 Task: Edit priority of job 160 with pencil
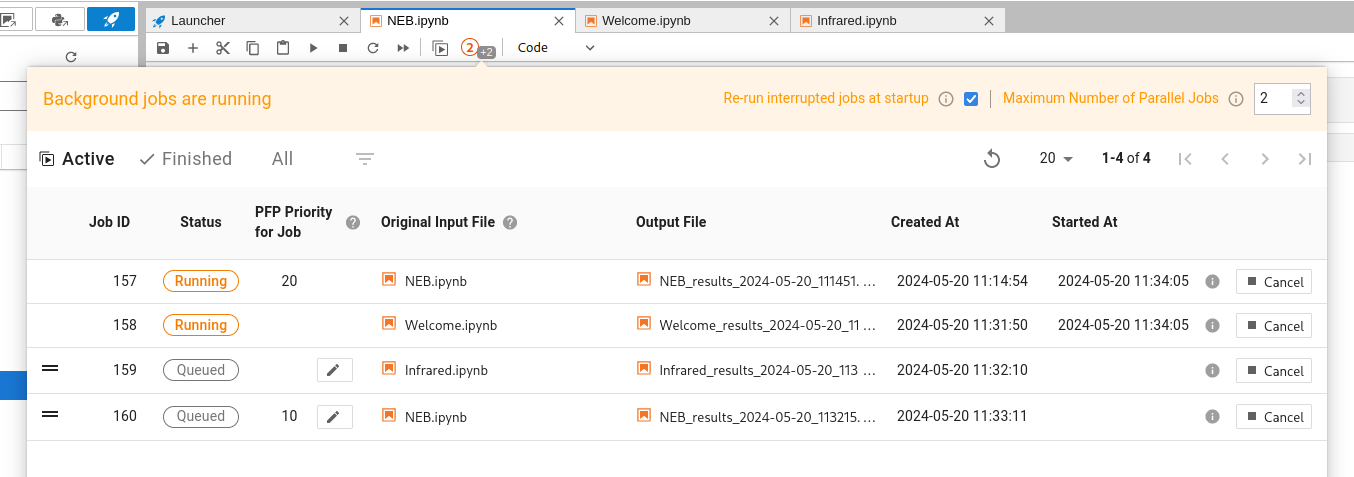tap(335, 416)
